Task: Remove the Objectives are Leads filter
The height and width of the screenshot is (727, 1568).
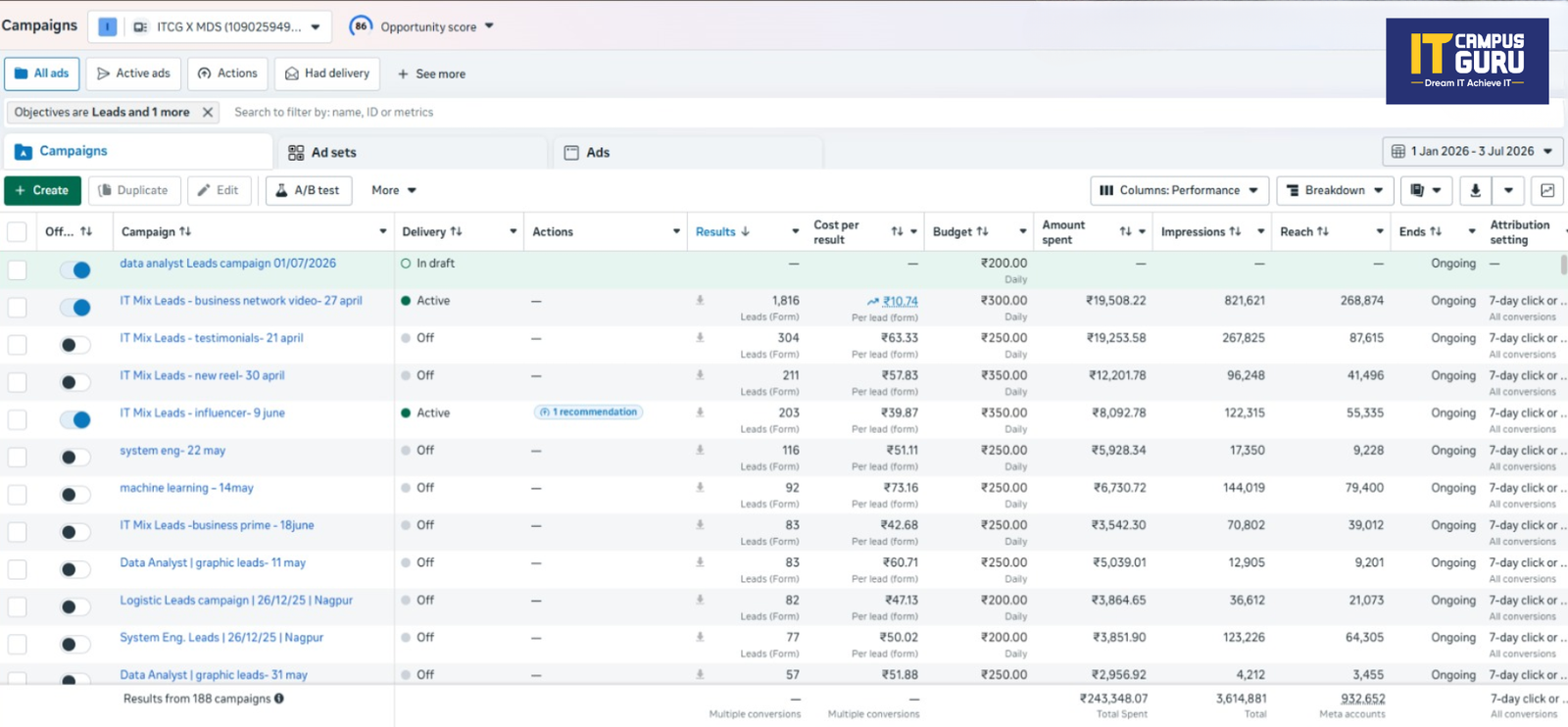Action: pos(208,112)
